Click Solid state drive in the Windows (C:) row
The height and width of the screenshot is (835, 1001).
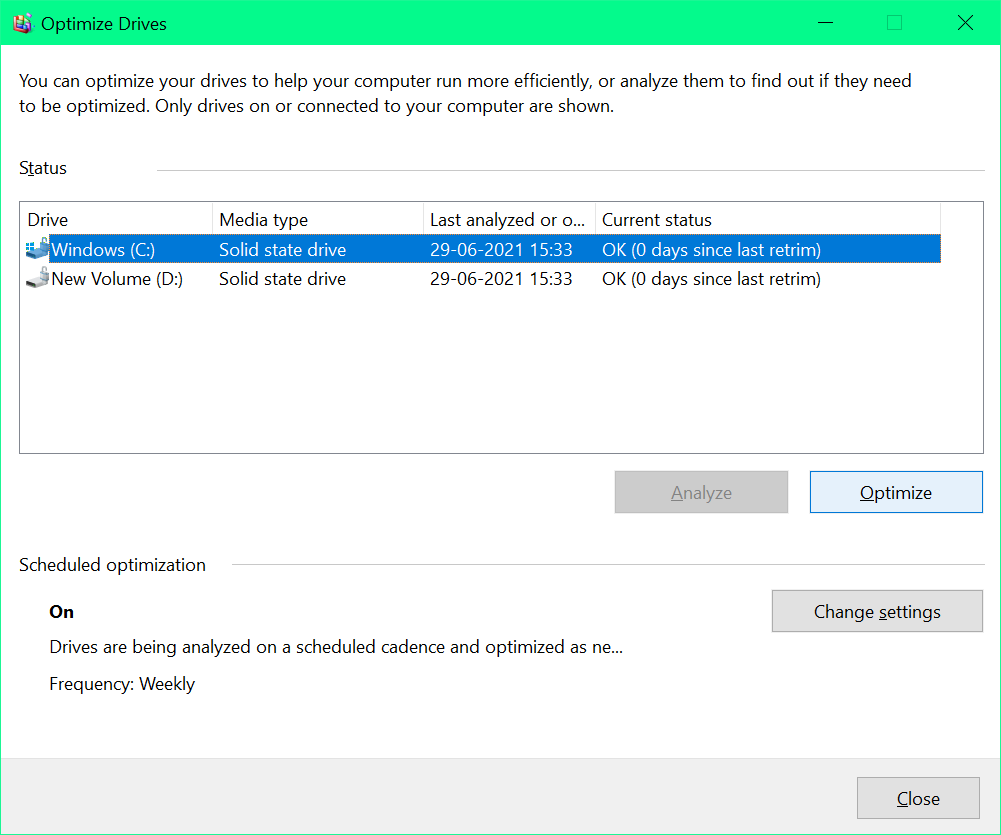282,250
